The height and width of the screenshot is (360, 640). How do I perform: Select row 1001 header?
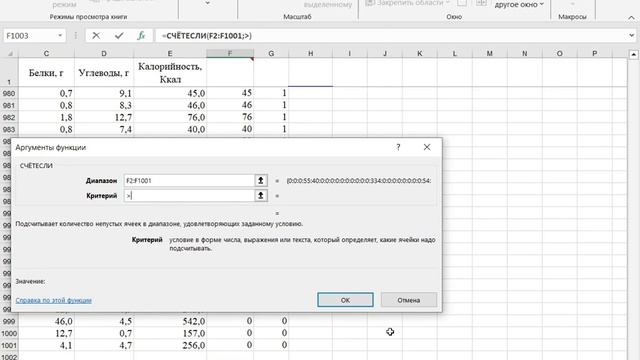tap(9, 346)
